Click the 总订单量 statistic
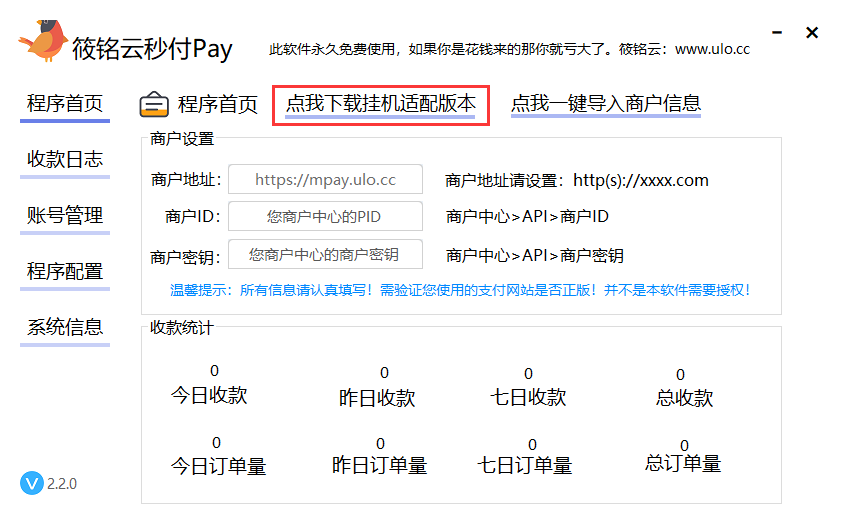Viewport: 848px width, 510px height. (683, 456)
